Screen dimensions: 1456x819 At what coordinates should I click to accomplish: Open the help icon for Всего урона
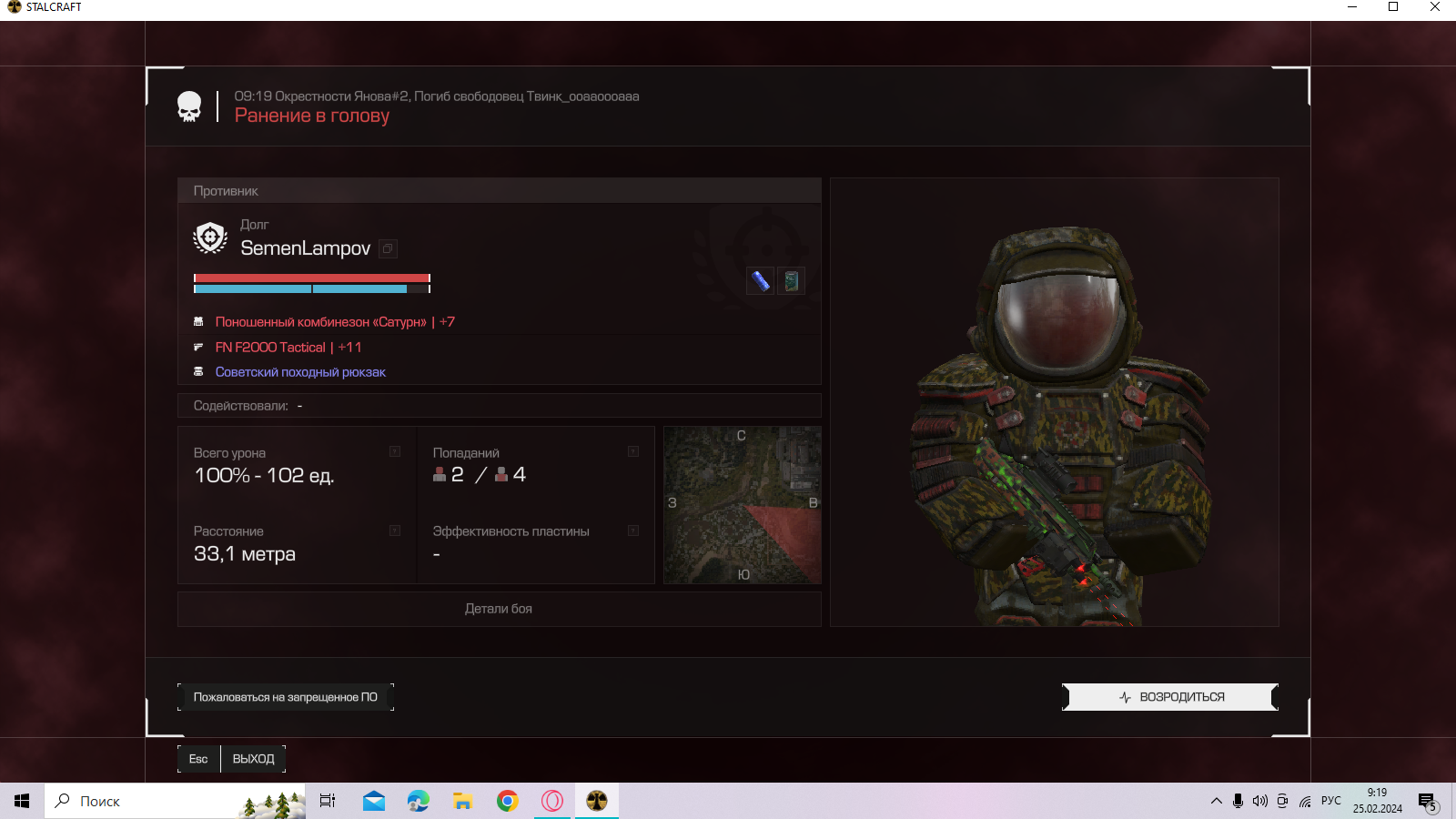tap(395, 451)
